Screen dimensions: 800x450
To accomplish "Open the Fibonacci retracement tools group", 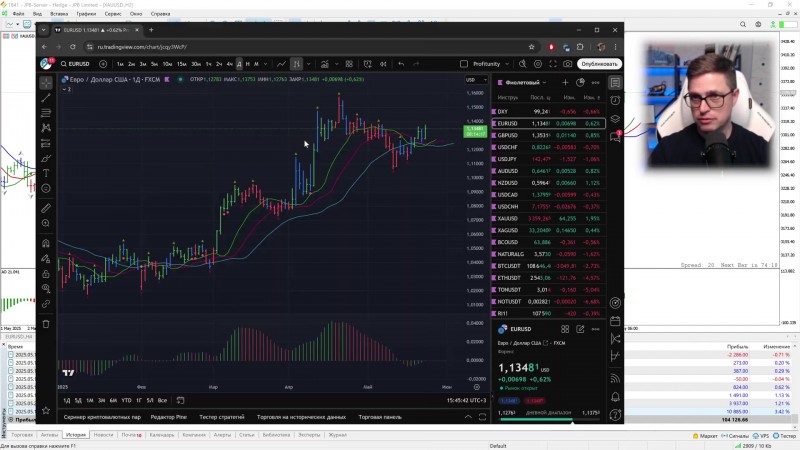I will [x=46, y=113].
